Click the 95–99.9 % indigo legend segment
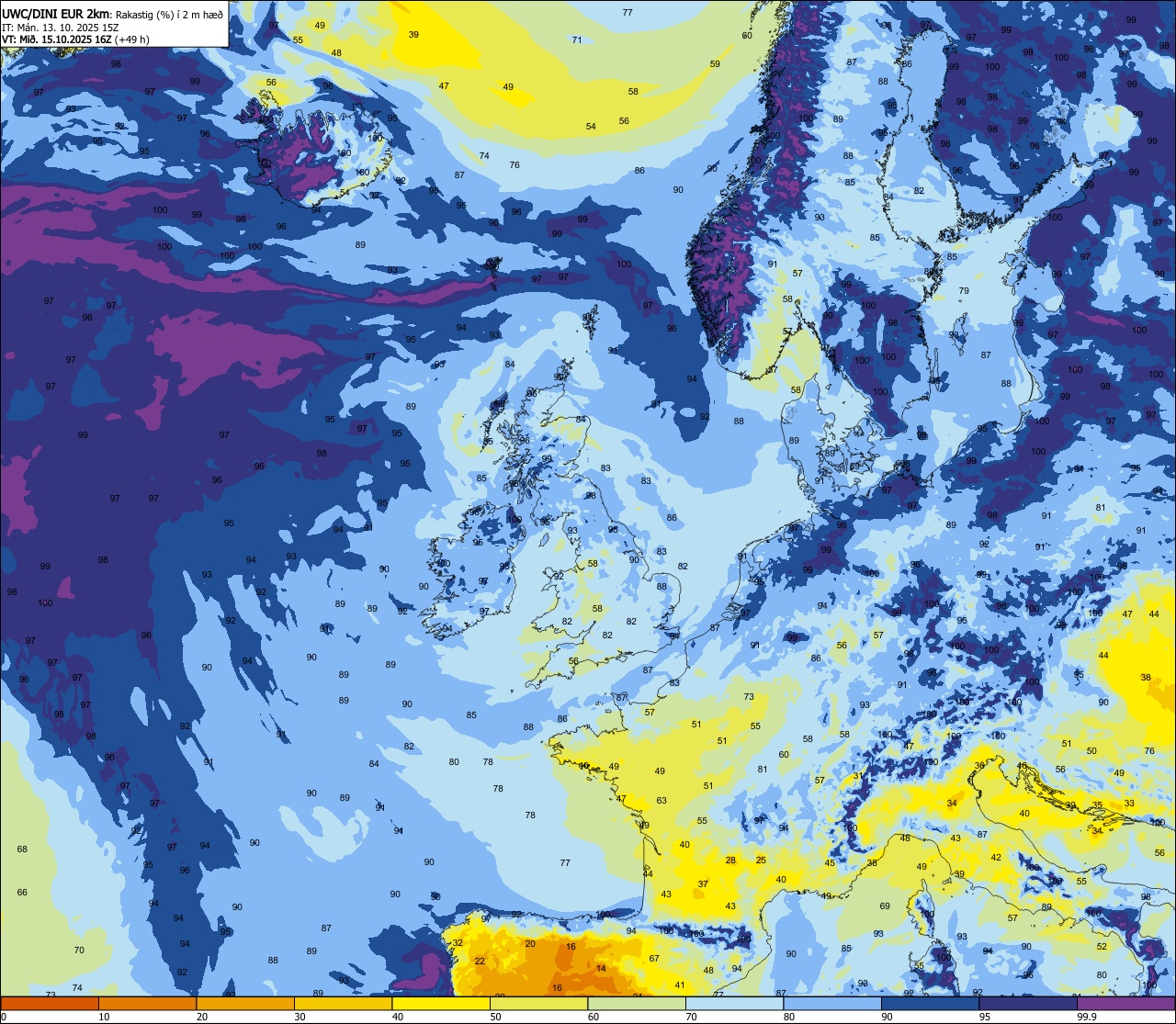This screenshot has width=1176, height=1024. (x=1028, y=1003)
